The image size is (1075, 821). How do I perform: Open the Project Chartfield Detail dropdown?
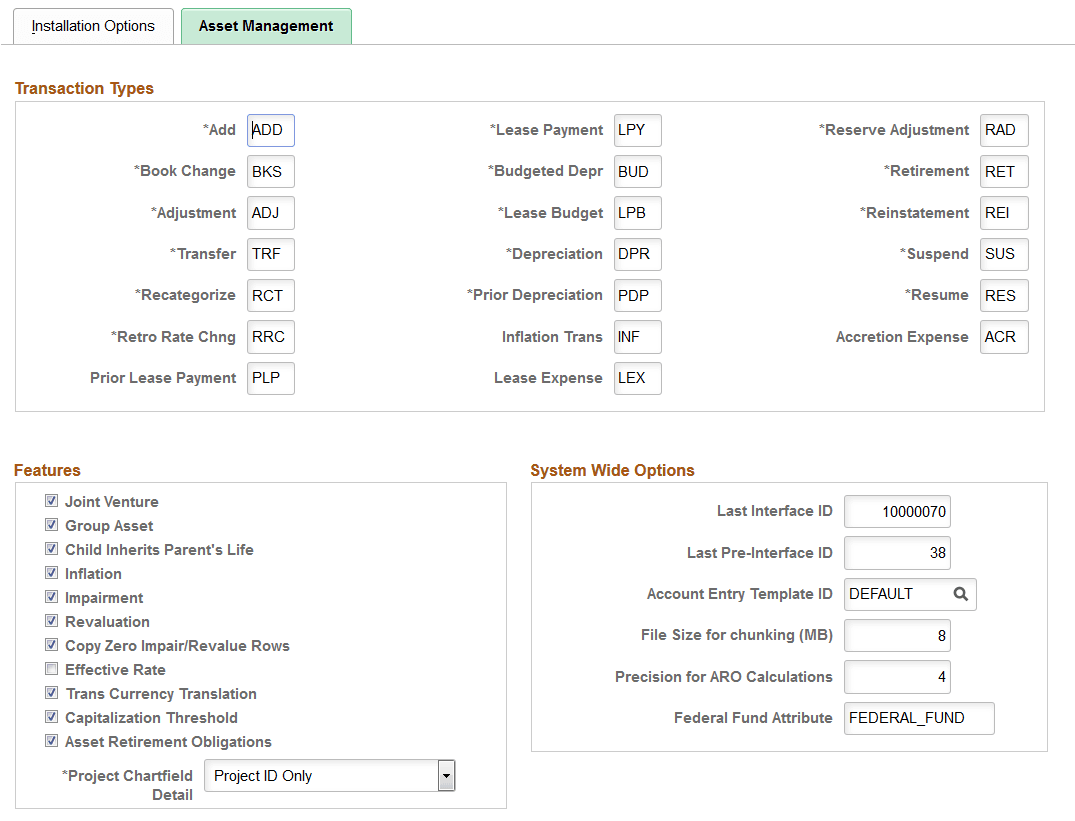point(447,775)
